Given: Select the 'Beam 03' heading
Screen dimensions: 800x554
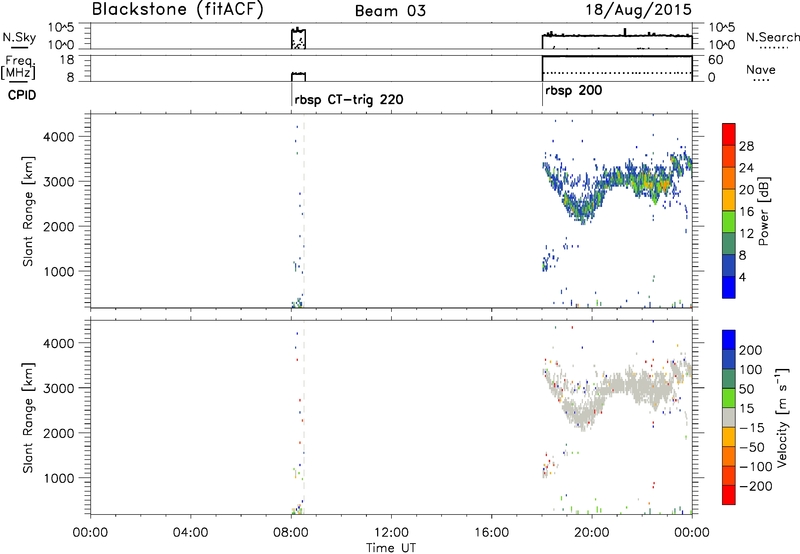Looking at the screenshot, I should coord(390,11).
